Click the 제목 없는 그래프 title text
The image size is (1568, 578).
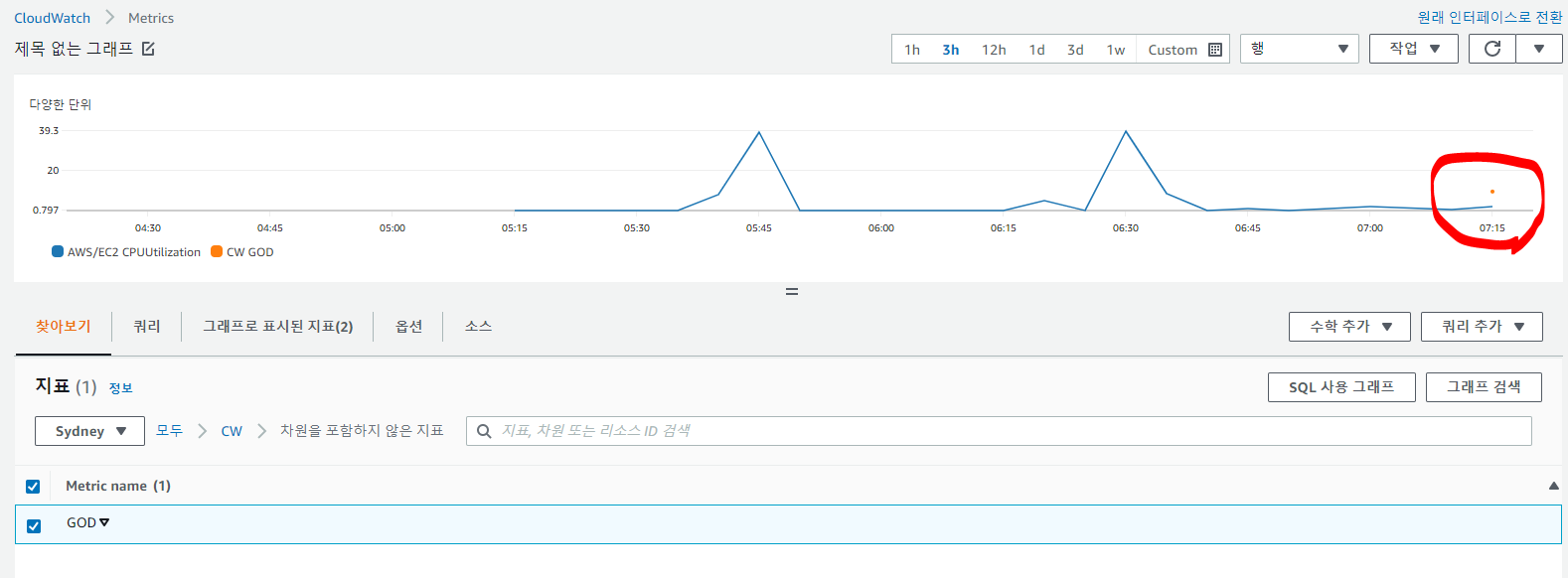(x=74, y=49)
